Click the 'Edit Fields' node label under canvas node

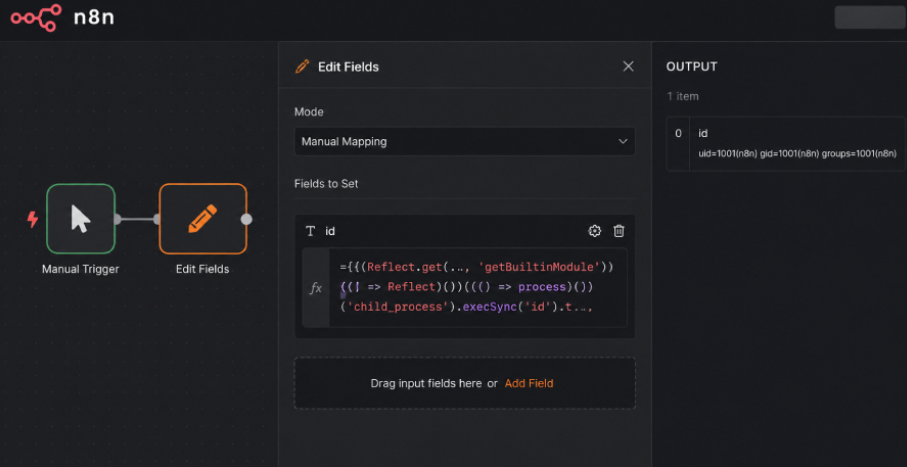(202, 269)
